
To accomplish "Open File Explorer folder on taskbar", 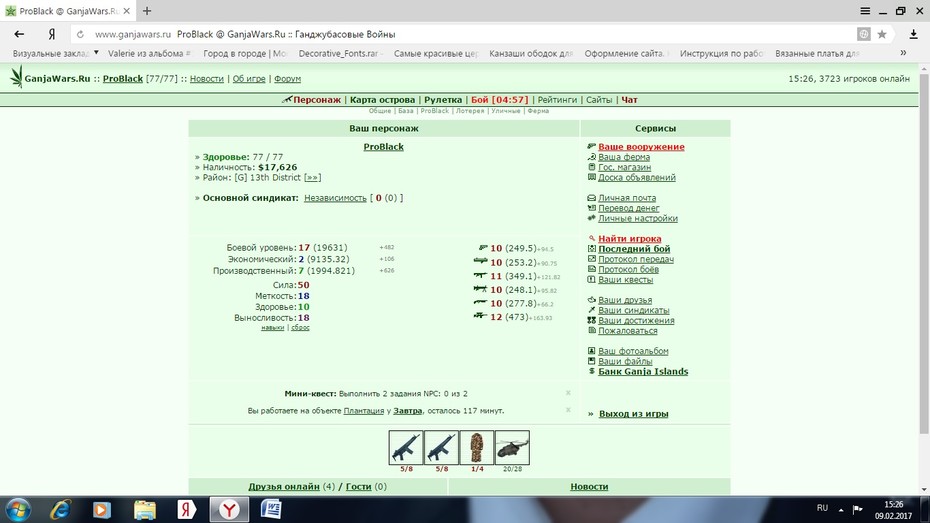I will click(x=144, y=510).
